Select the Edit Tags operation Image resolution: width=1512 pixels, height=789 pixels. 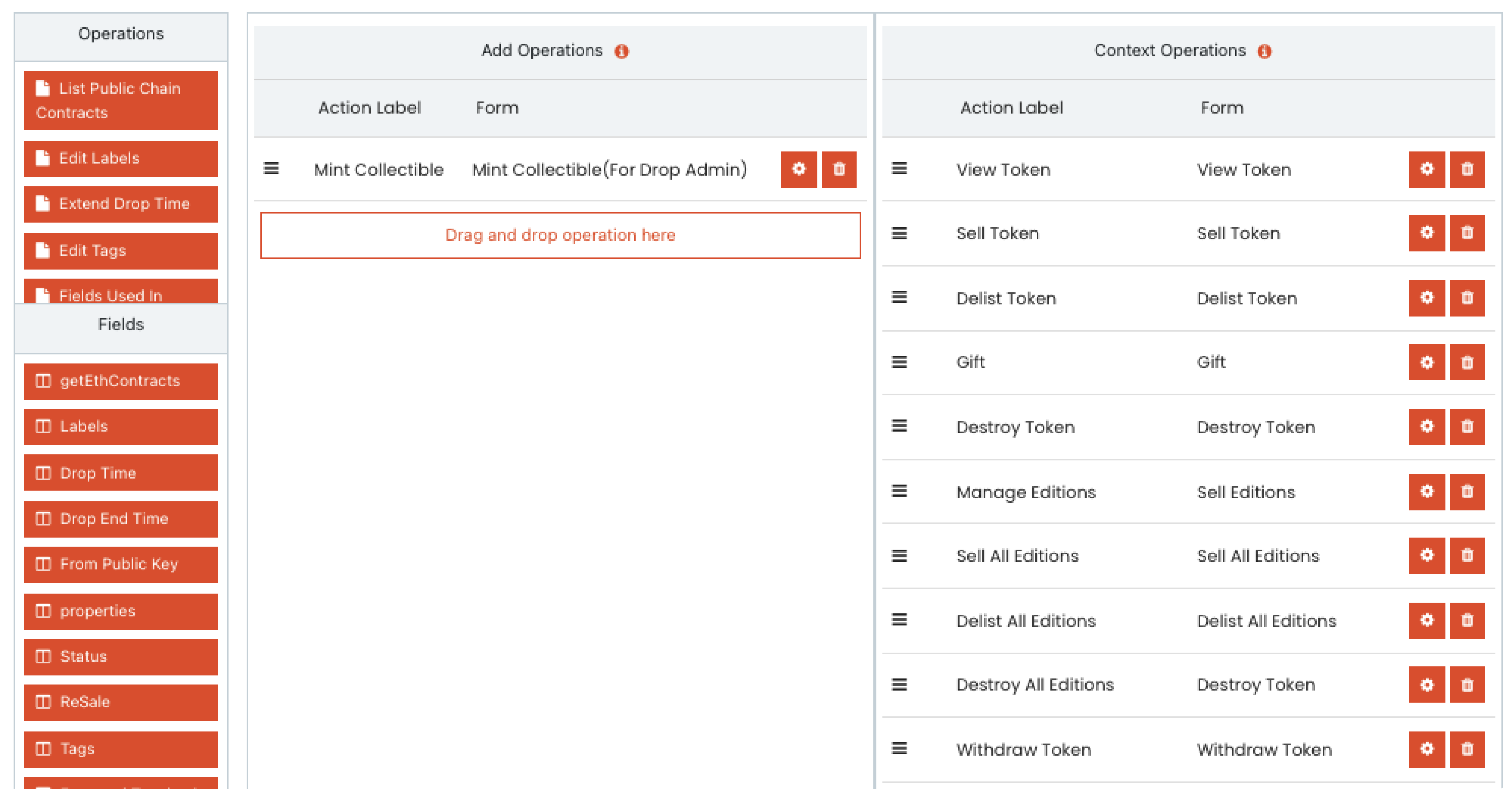pos(121,251)
